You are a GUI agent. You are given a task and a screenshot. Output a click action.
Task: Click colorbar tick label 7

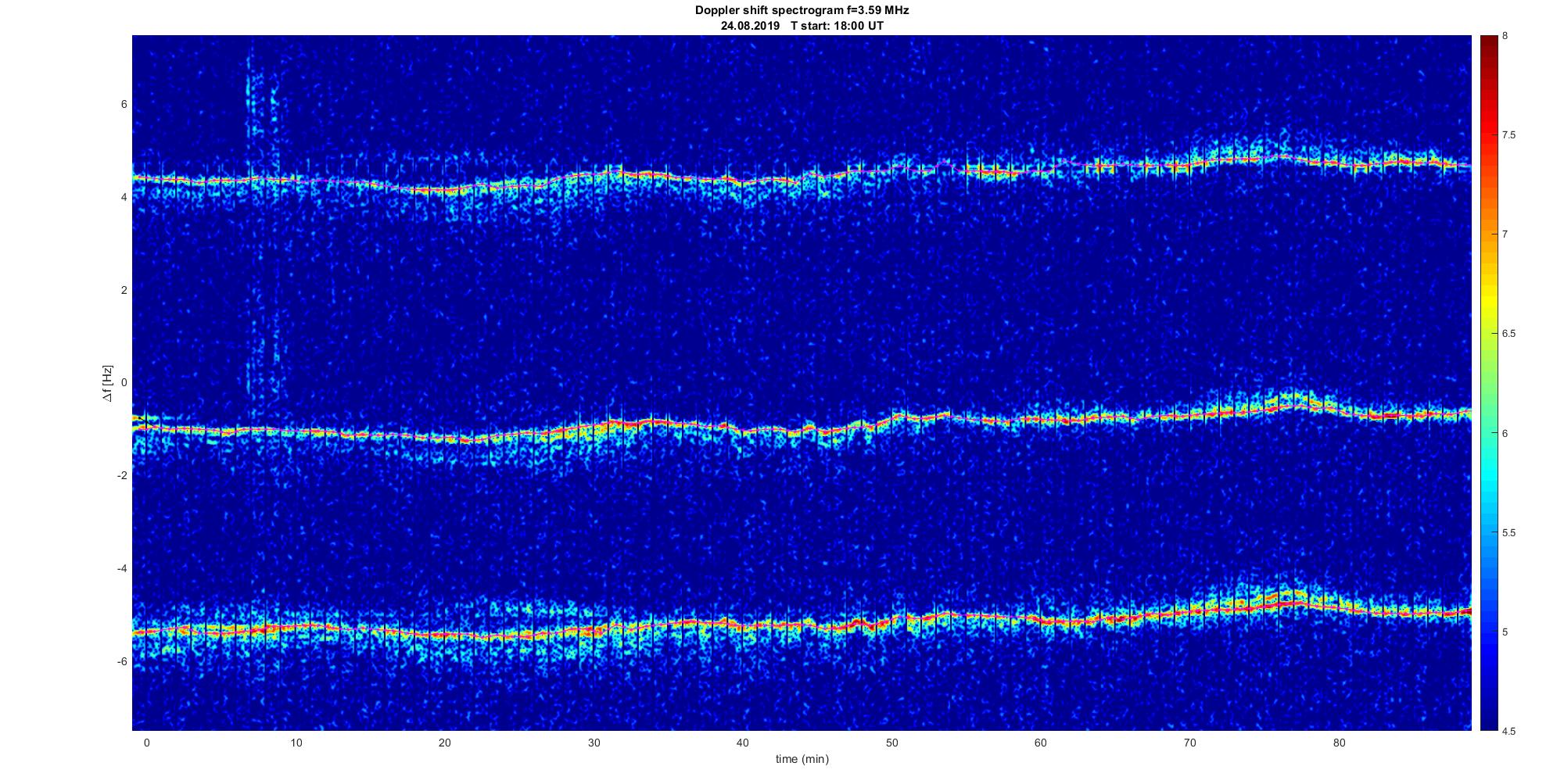(x=1505, y=234)
